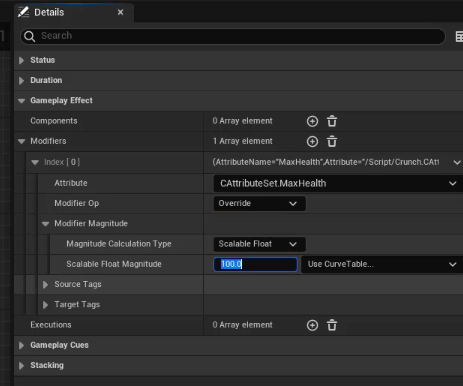Collapse the Modifiers array
463x386 pixels.
point(22,141)
